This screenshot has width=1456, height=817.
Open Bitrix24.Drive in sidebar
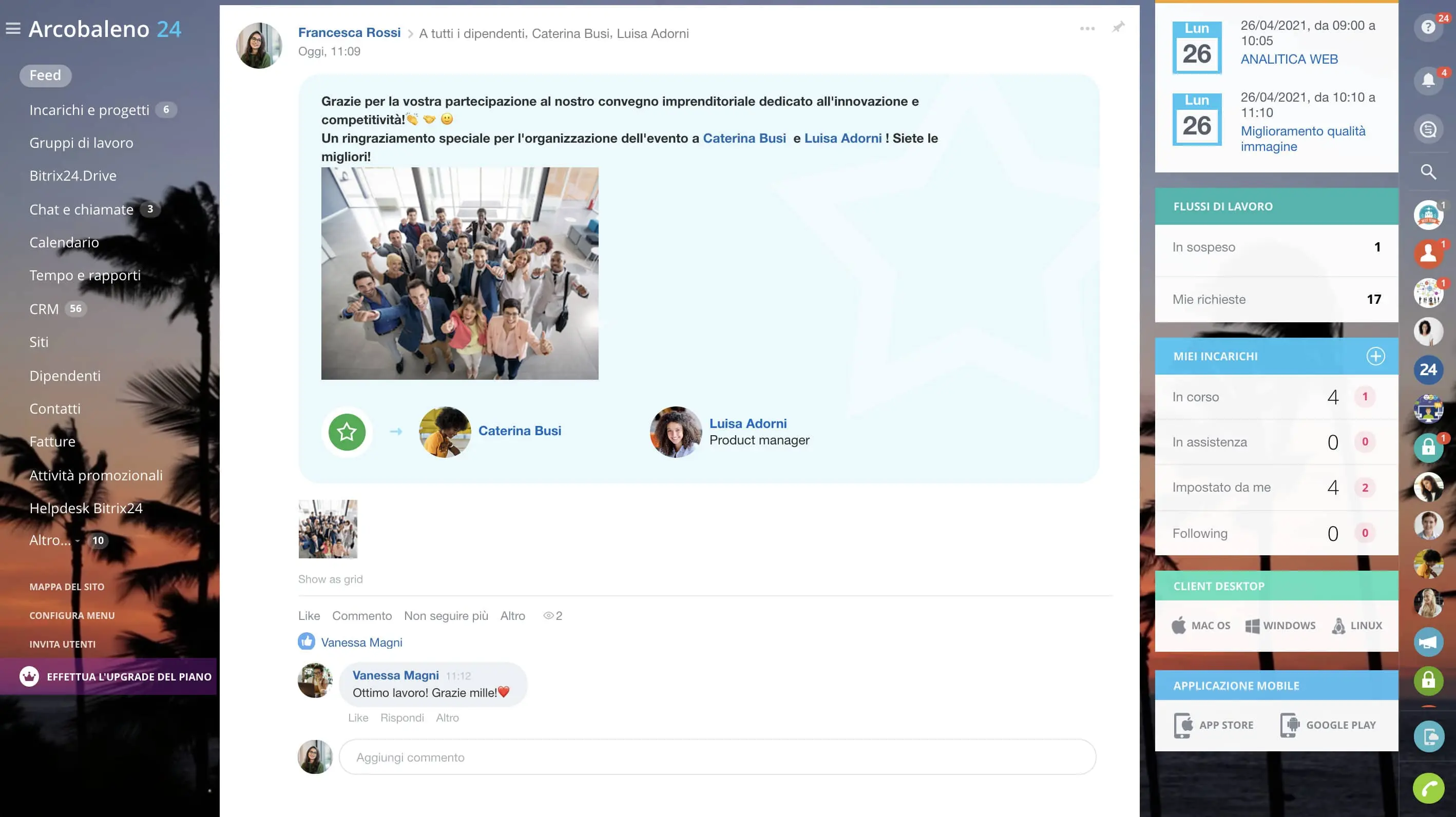point(73,176)
